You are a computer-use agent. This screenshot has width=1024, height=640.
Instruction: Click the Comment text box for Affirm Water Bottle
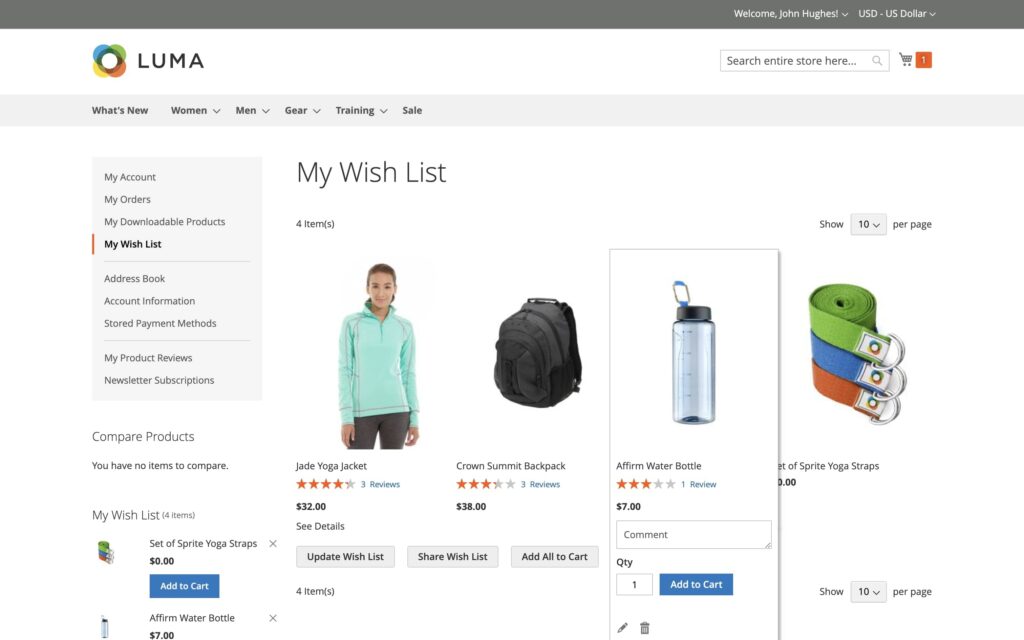coord(694,534)
